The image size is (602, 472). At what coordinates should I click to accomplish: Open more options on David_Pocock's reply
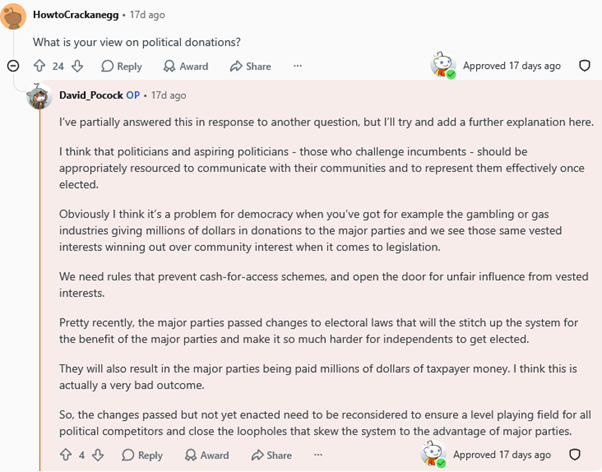[x=318, y=455]
